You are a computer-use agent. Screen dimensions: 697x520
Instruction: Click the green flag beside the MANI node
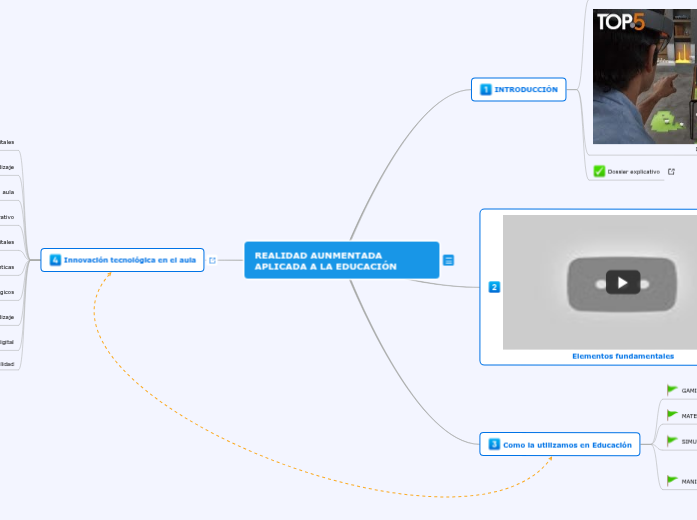pos(672,481)
